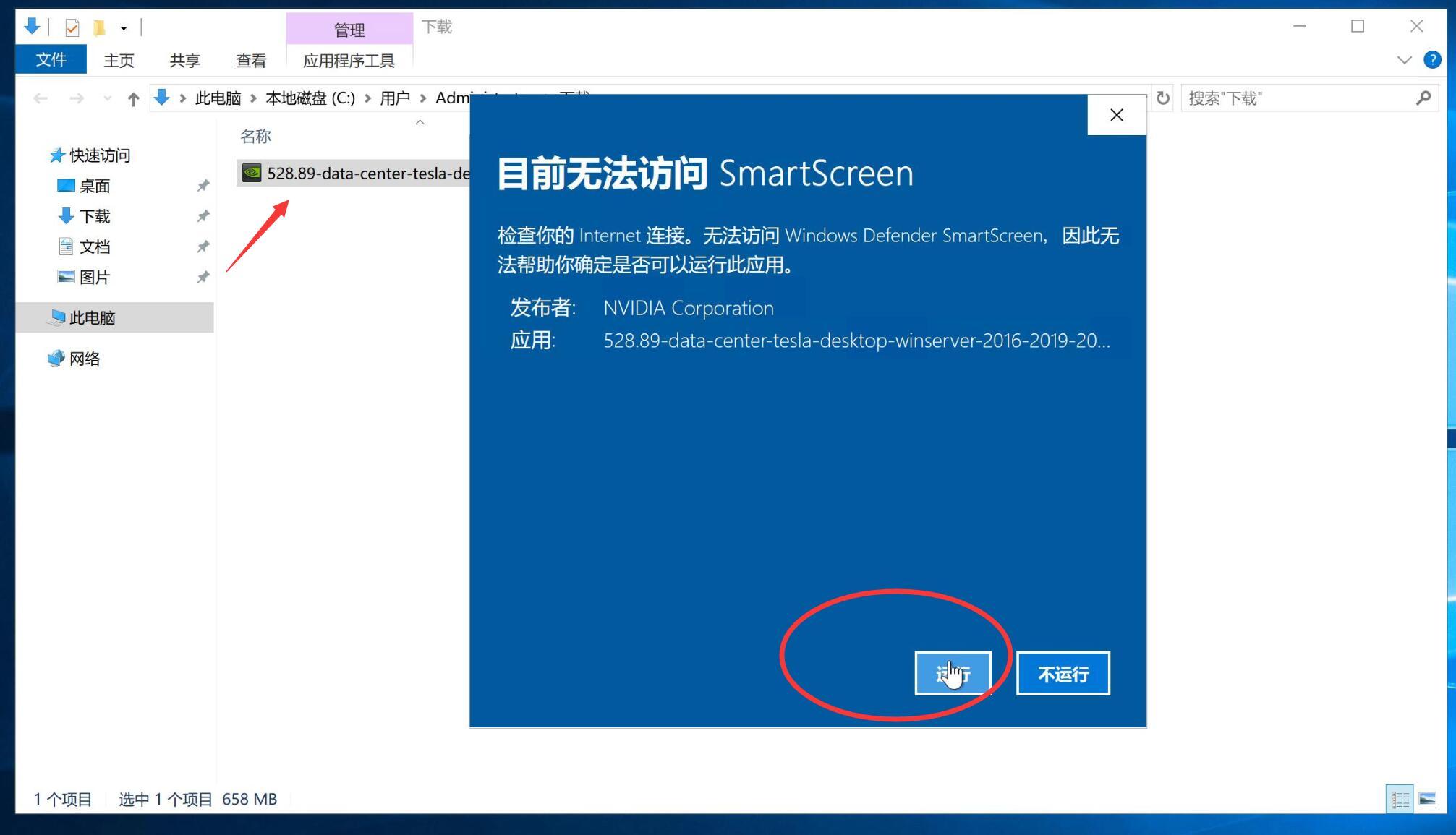The height and width of the screenshot is (835, 1456).
Task: Click the pin icon next to 图片
Action: 203,277
